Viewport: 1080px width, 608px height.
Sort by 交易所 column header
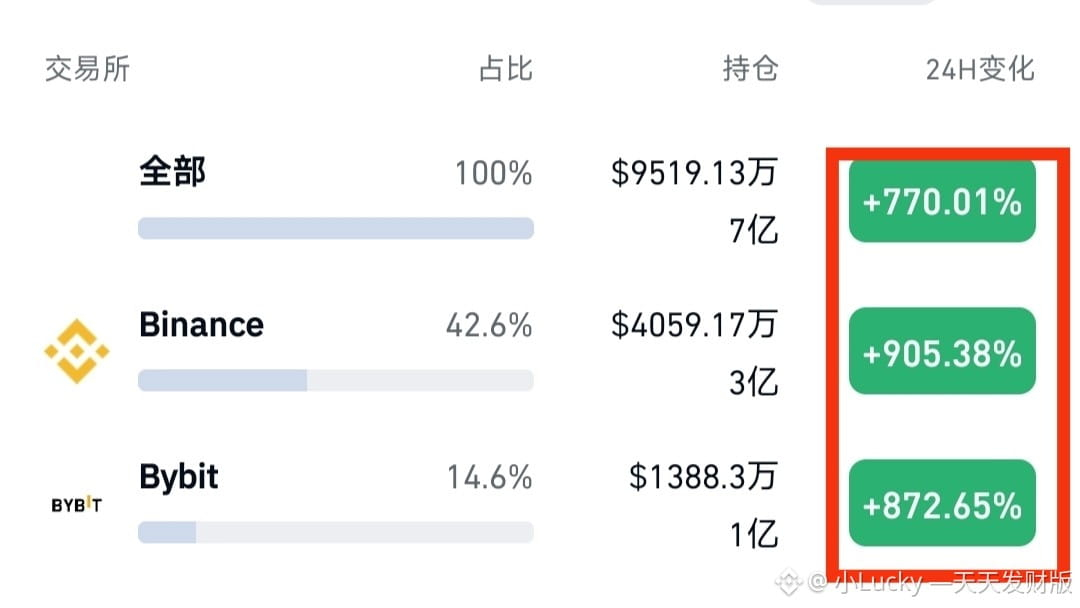[x=87, y=69]
